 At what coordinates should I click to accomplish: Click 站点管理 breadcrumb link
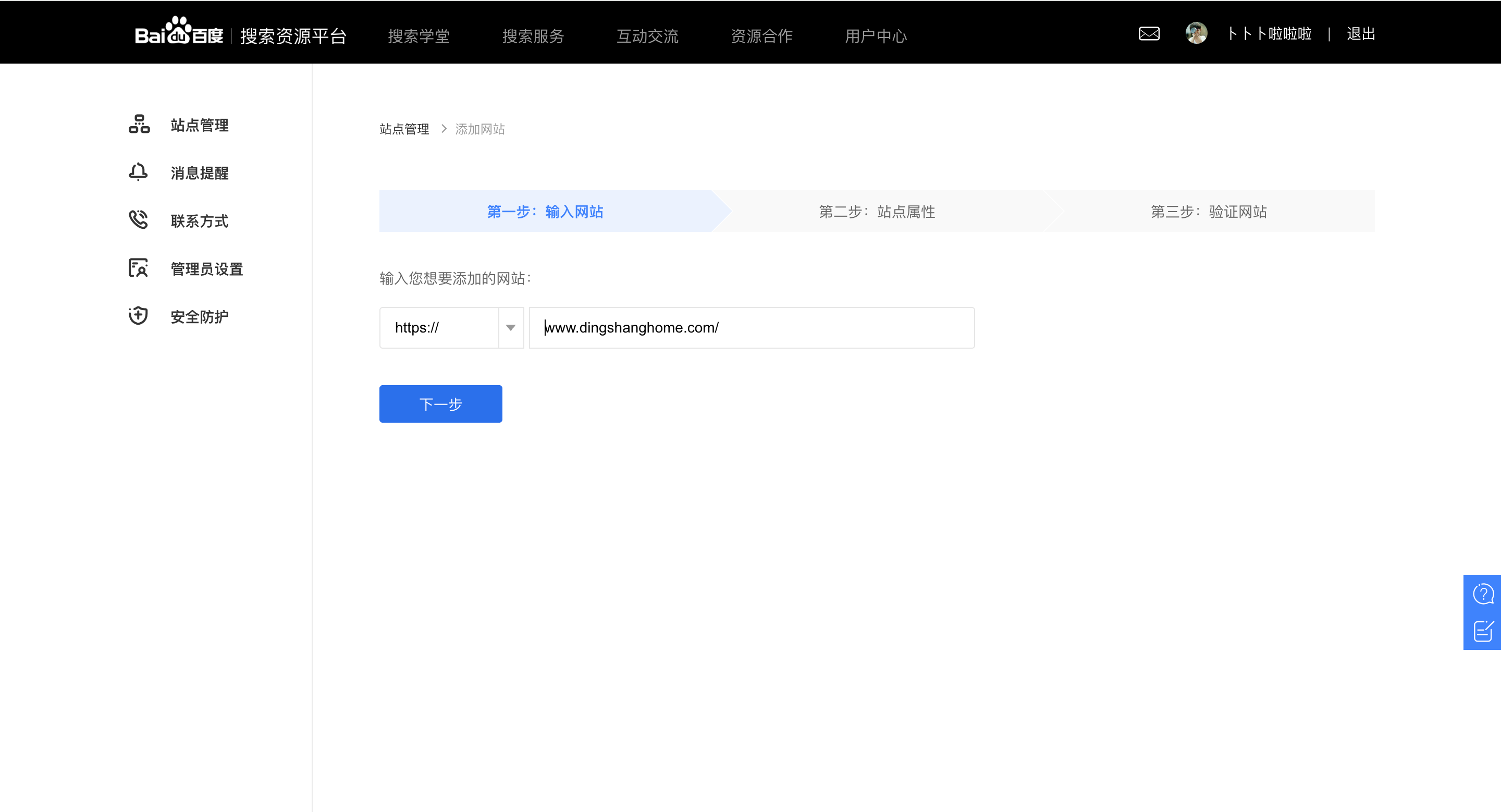tap(404, 129)
